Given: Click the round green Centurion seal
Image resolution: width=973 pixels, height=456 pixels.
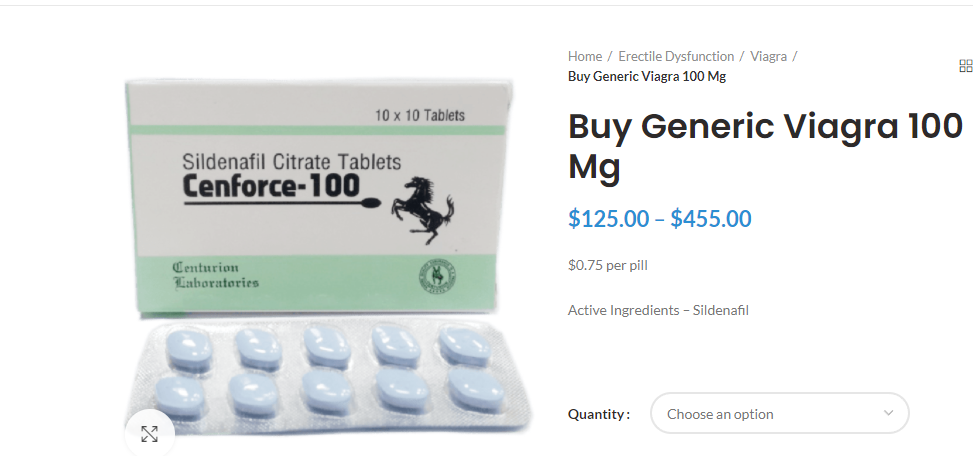Looking at the screenshot, I should (433, 275).
